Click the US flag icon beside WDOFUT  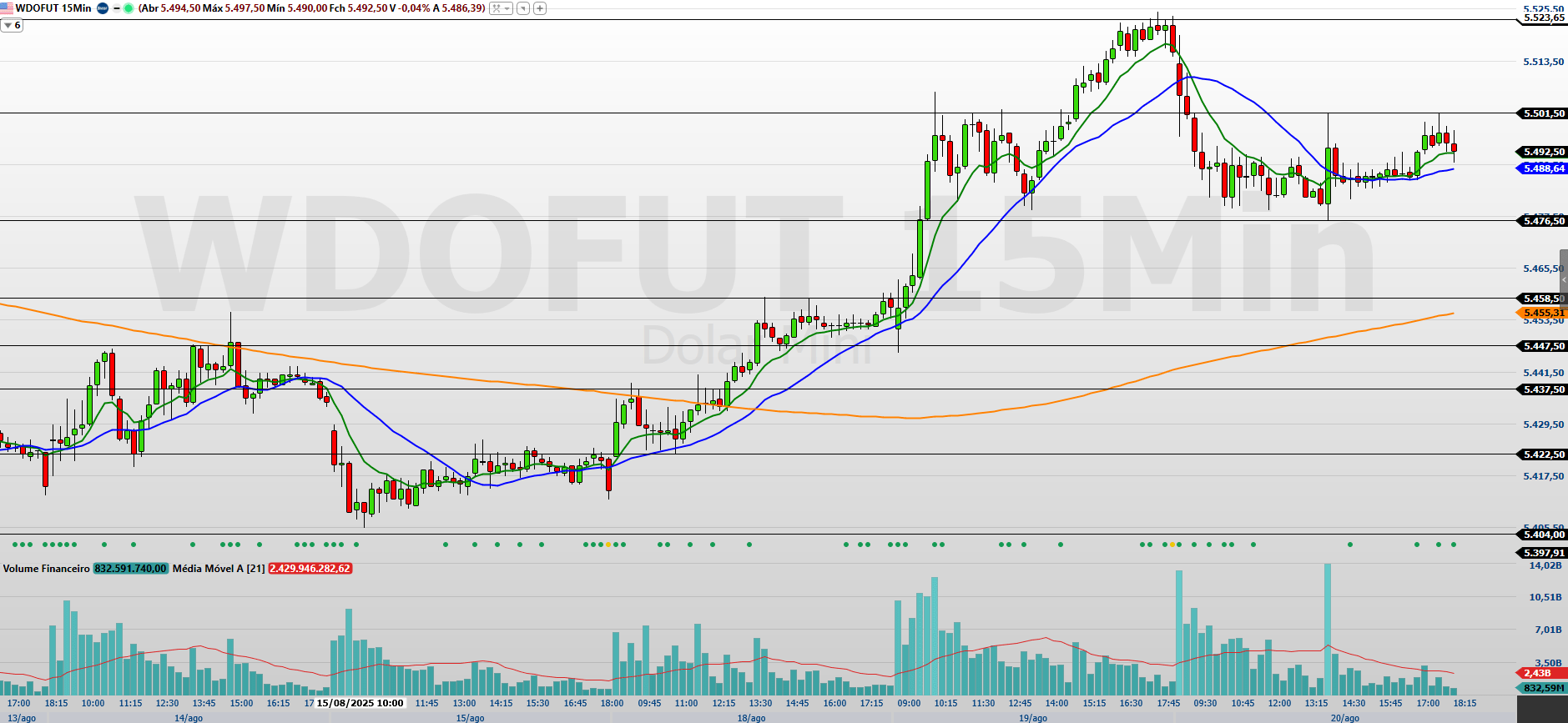pyautogui.click(x=8, y=8)
